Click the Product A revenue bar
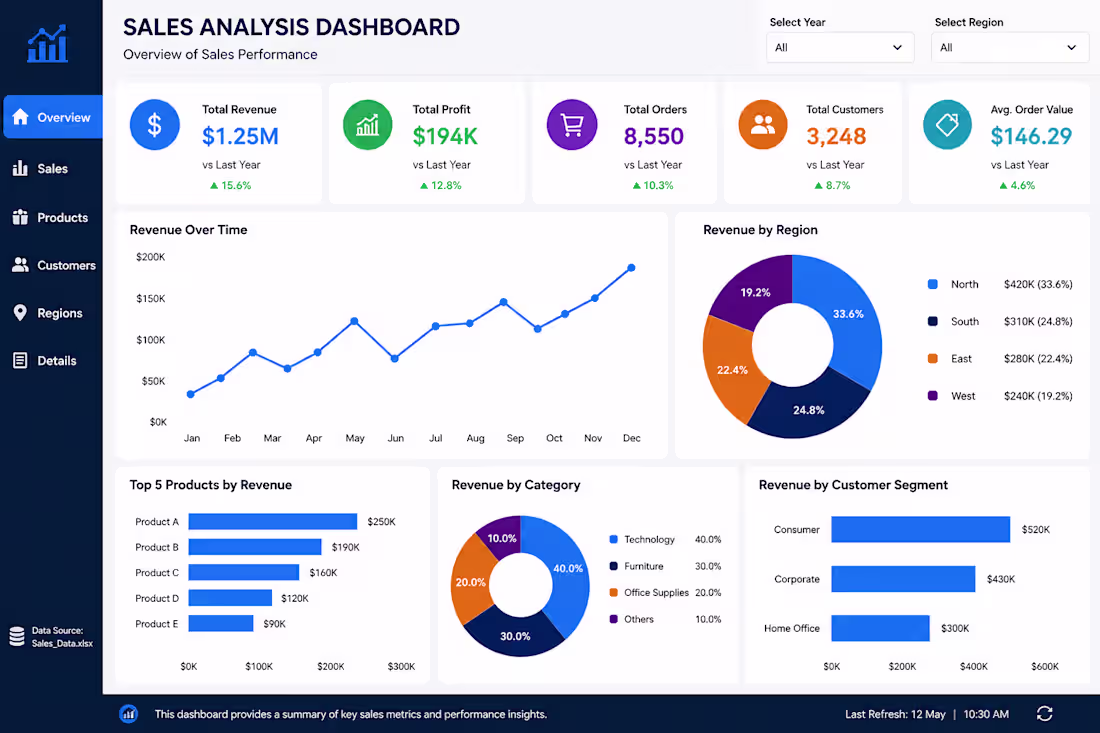Screen dimensions: 1100x733 [x=273, y=521]
